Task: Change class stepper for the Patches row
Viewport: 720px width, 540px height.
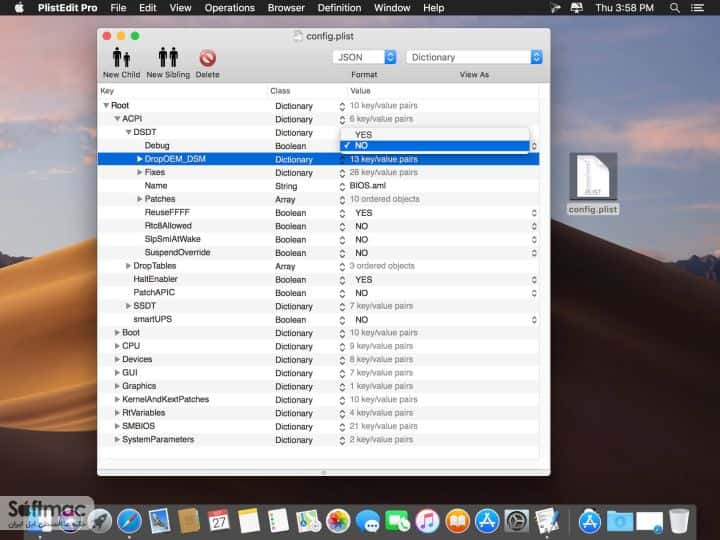Action: 342,200
